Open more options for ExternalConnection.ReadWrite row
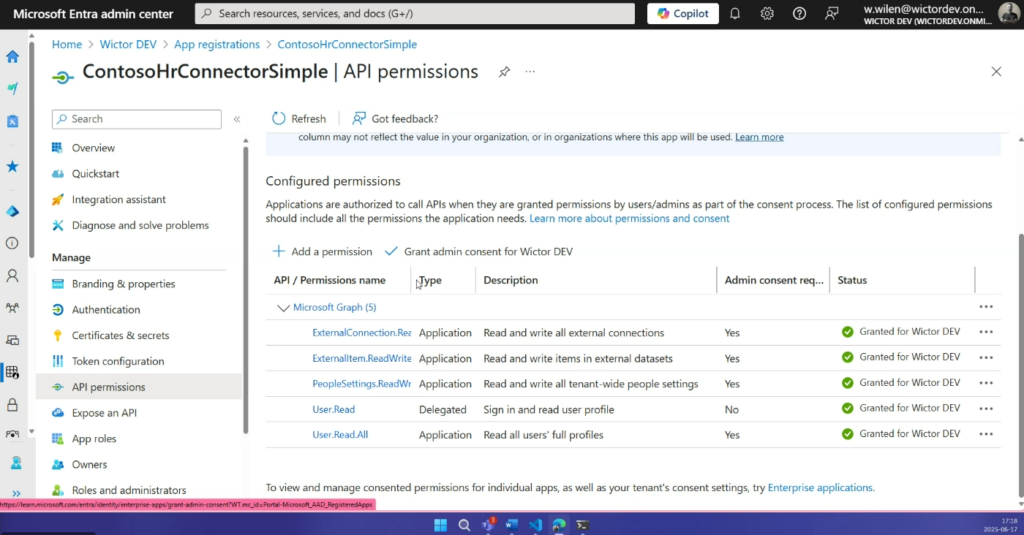 [x=986, y=332]
